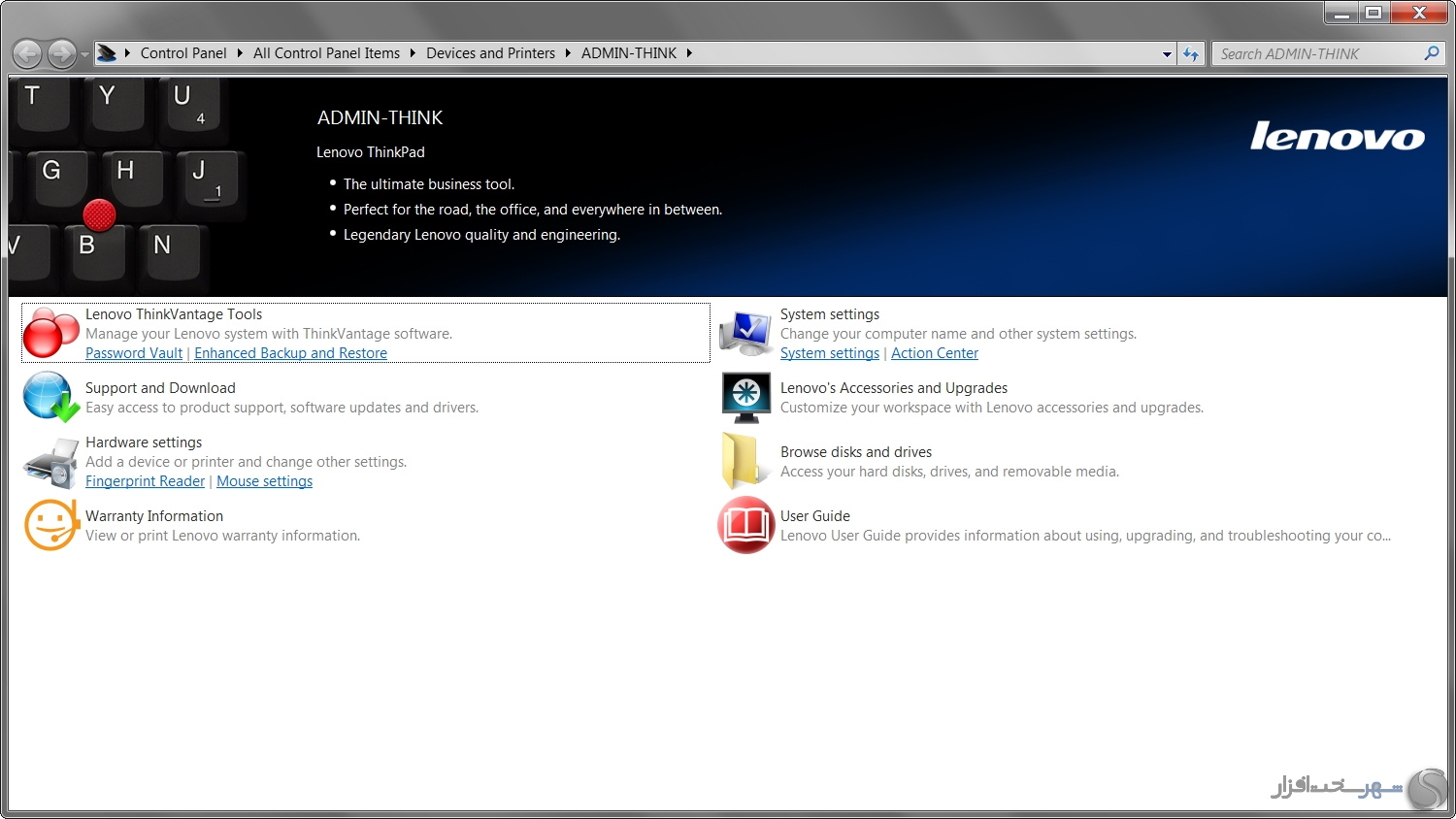Viewport: 1456px width, 819px height.
Task: Open the Fingerprint Reader link
Action: coord(145,481)
